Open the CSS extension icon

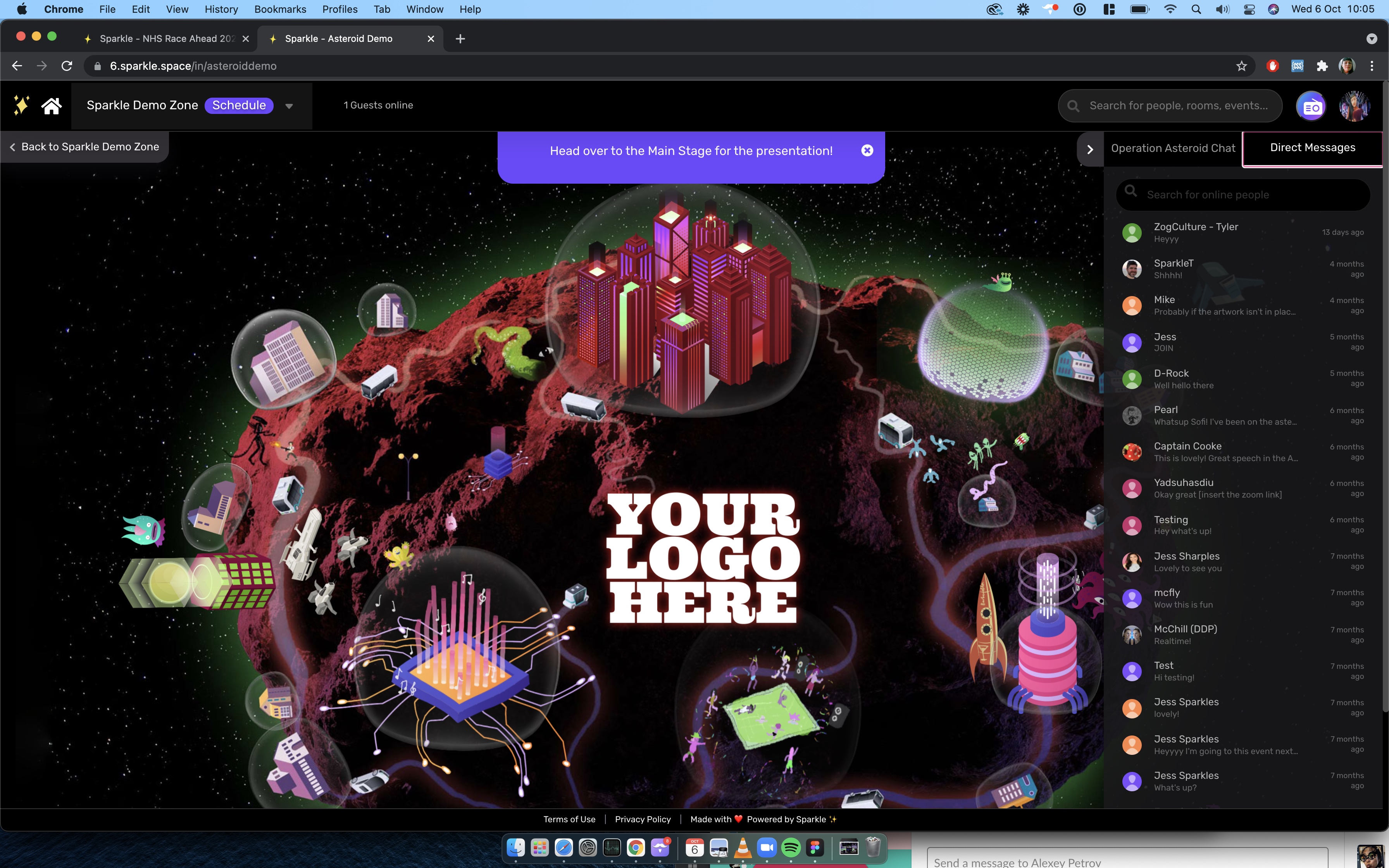click(1297, 66)
